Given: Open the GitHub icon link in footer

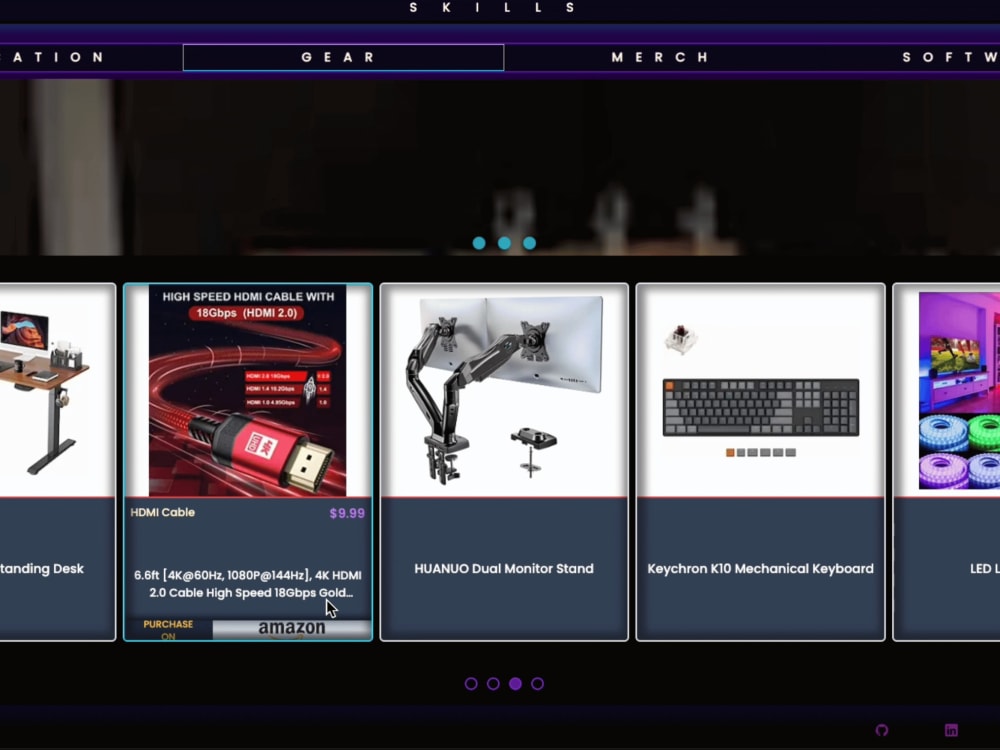Looking at the screenshot, I should tap(881, 730).
